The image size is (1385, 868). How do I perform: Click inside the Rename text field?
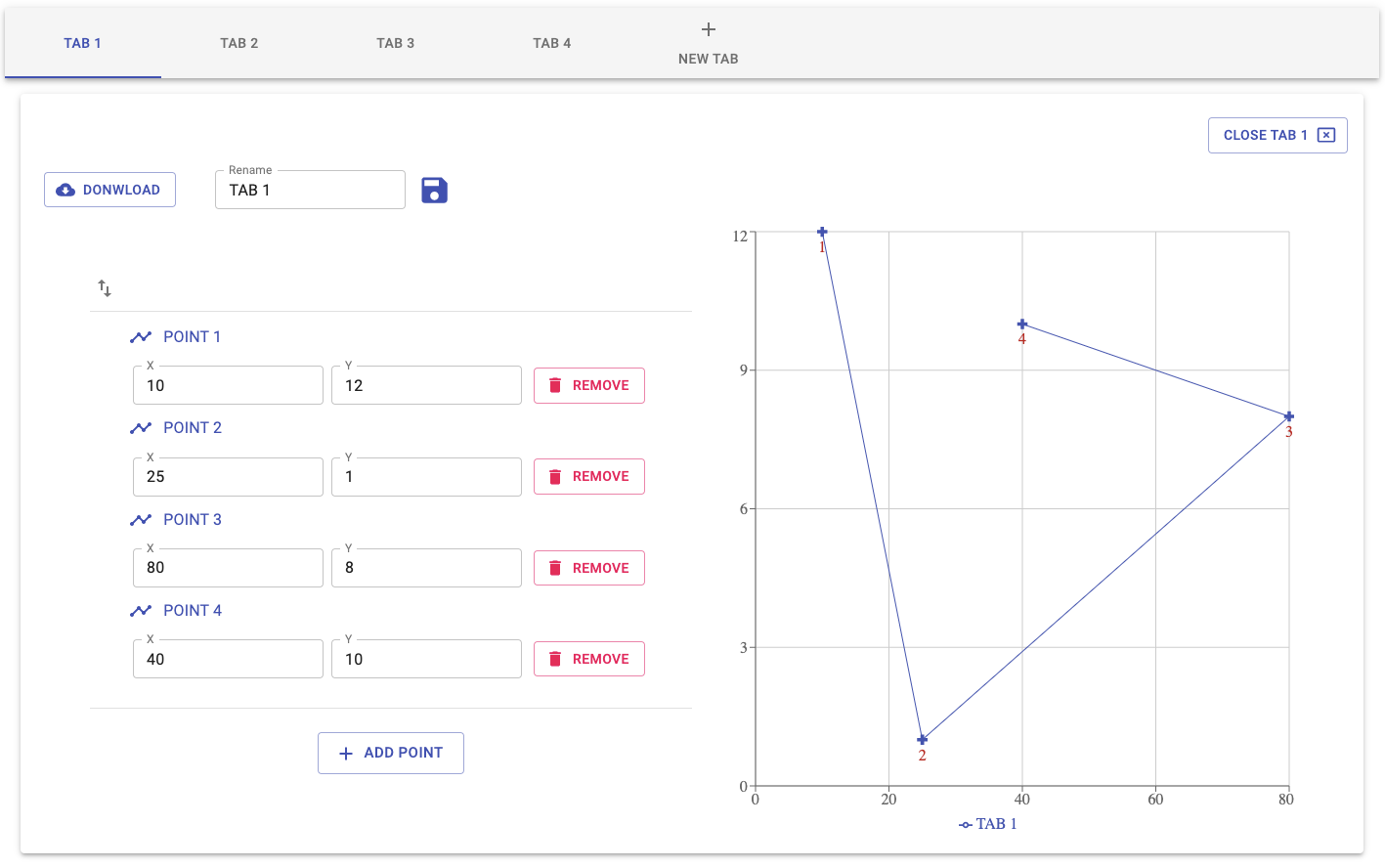[310, 190]
